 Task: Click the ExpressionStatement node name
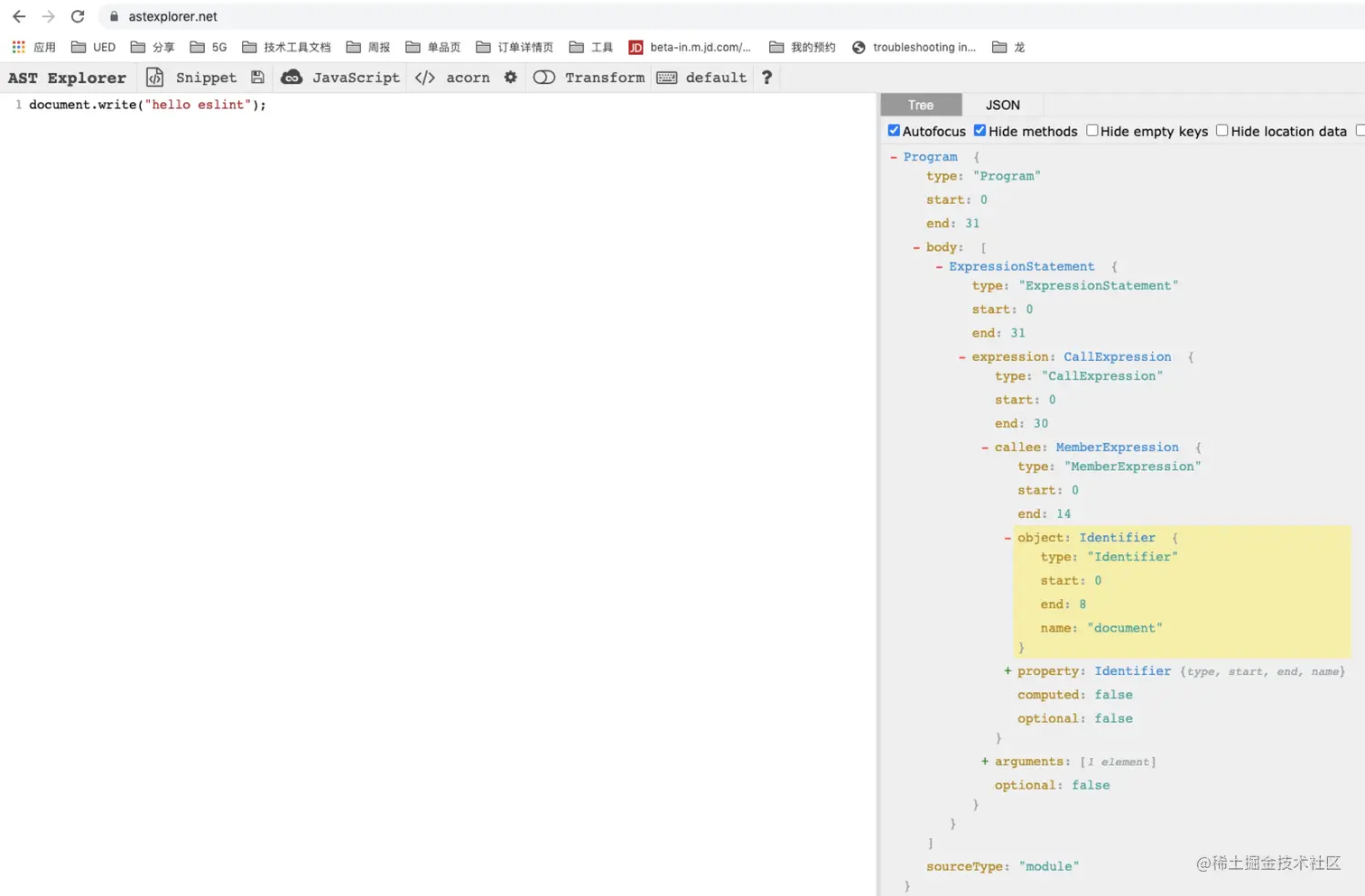coord(1021,267)
